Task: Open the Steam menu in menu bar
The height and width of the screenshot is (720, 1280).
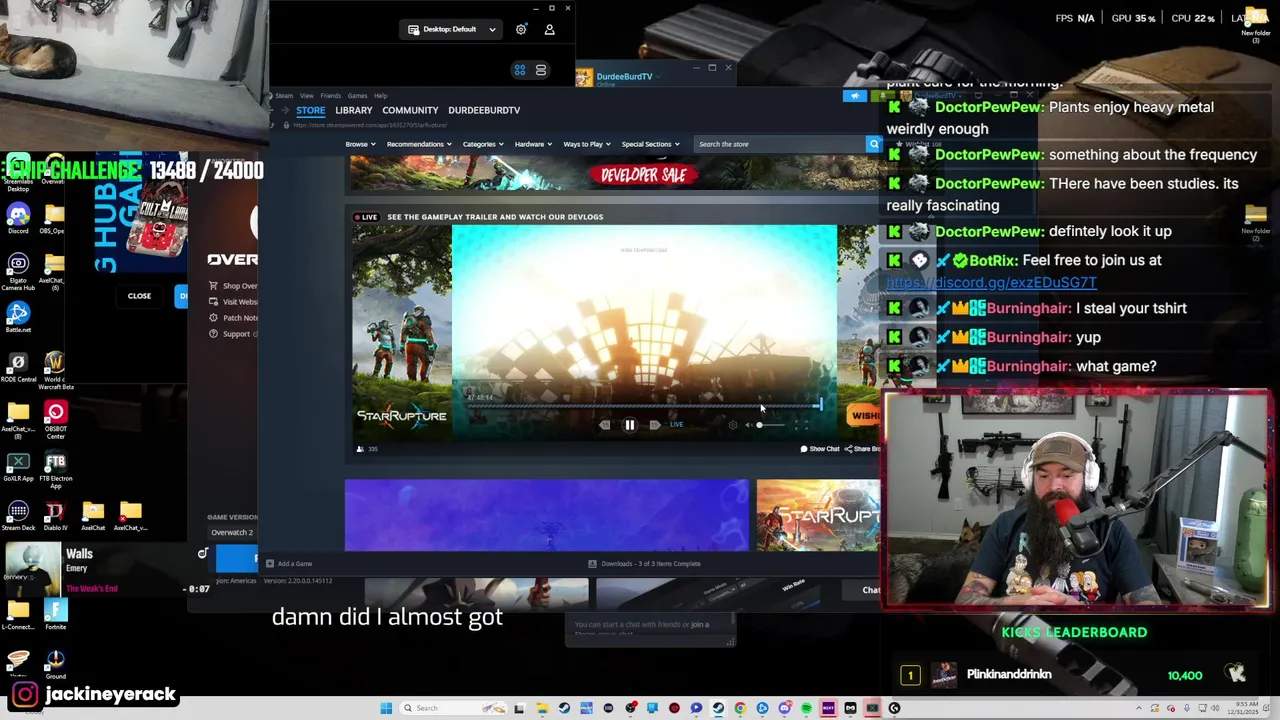Action: click(x=284, y=96)
